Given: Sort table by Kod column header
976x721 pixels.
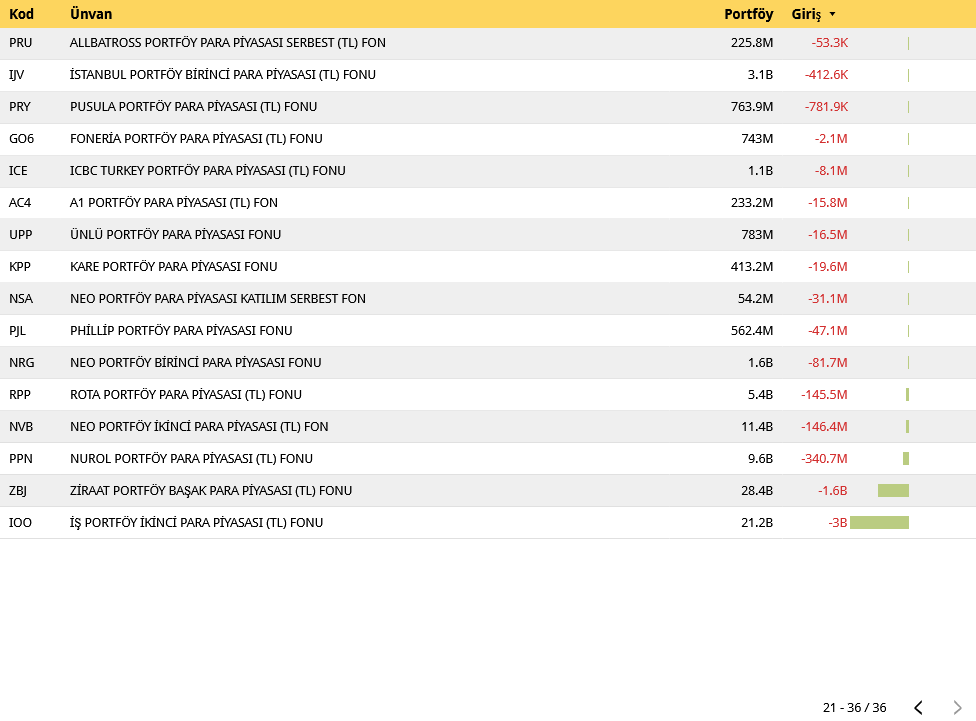Looking at the screenshot, I should pyautogui.click(x=21, y=14).
